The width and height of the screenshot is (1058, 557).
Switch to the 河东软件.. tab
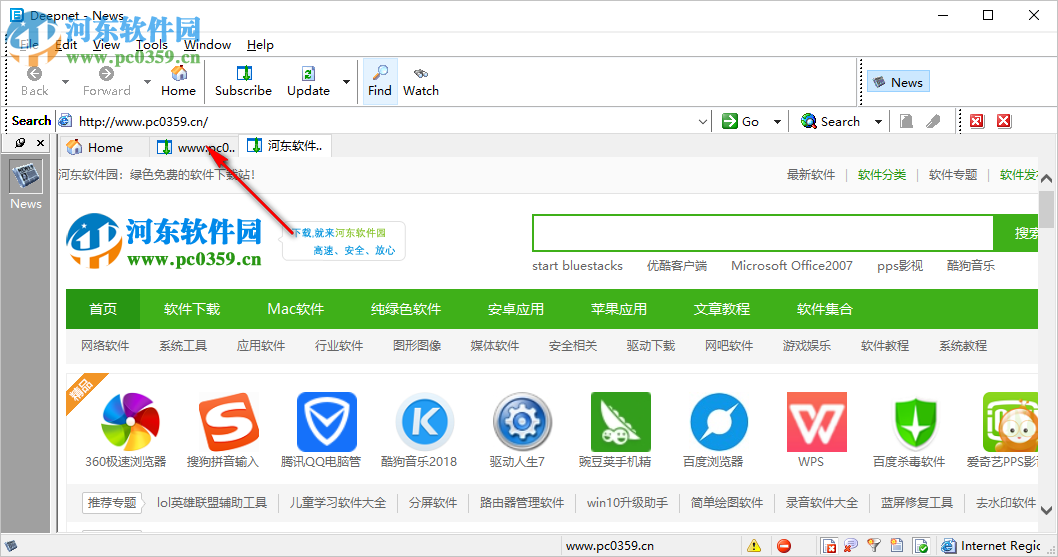pyautogui.click(x=285, y=146)
